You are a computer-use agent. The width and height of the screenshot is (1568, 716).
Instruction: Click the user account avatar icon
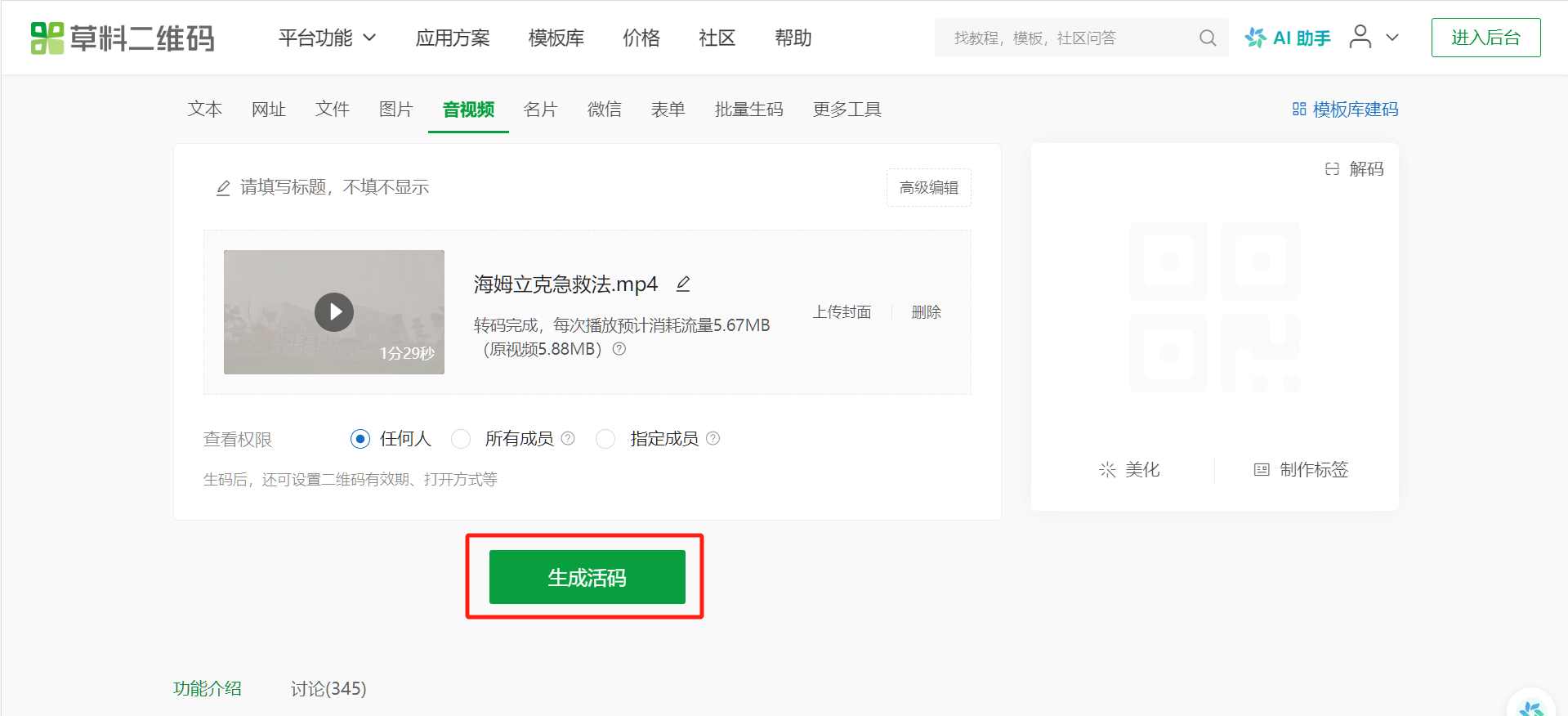[x=1360, y=37]
